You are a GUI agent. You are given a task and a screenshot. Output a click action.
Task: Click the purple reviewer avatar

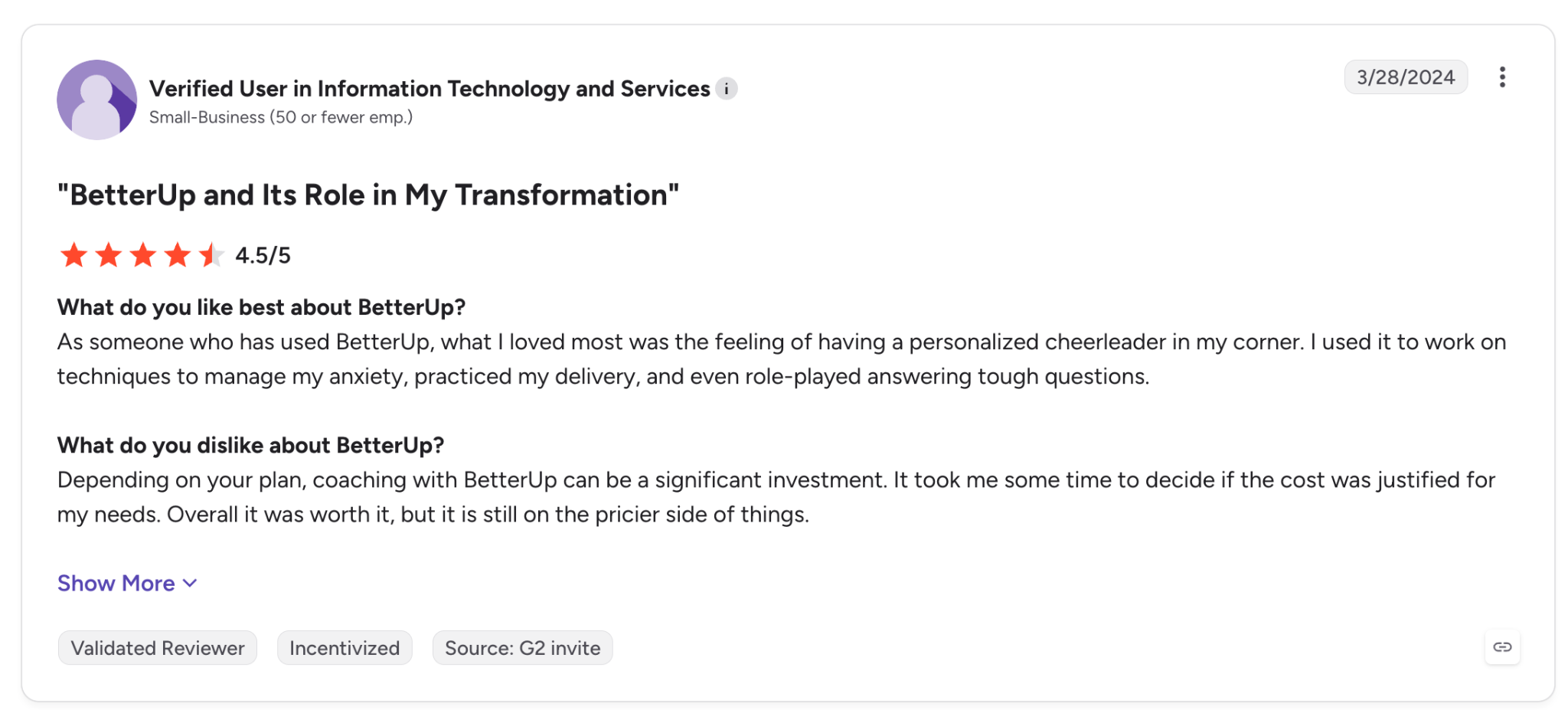(x=97, y=100)
